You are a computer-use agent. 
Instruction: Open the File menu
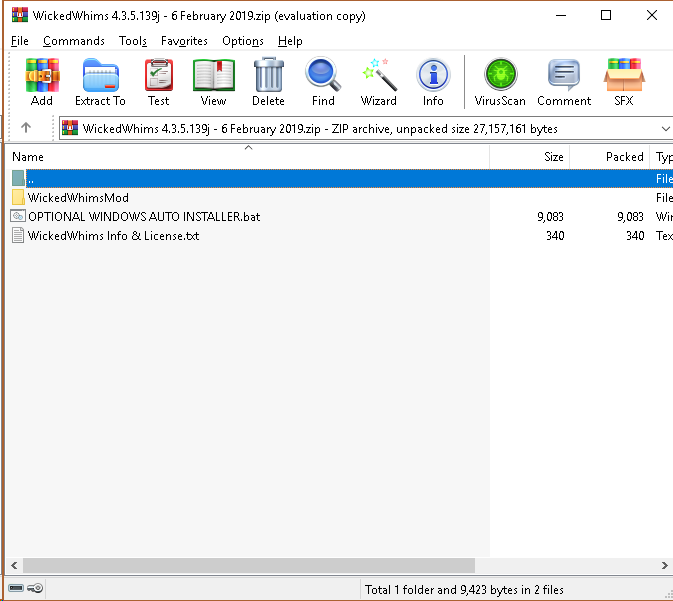tap(20, 41)
